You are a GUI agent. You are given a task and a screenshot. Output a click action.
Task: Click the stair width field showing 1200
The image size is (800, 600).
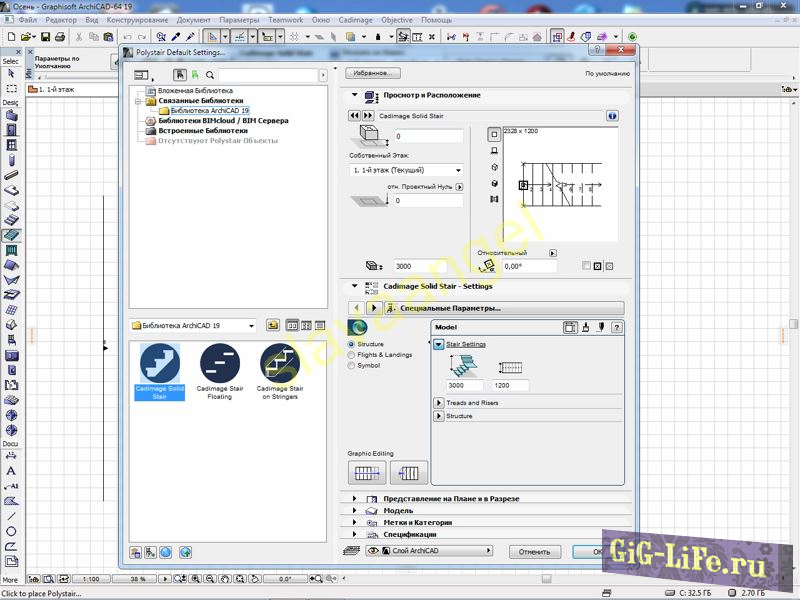click(x=511, y=385)
